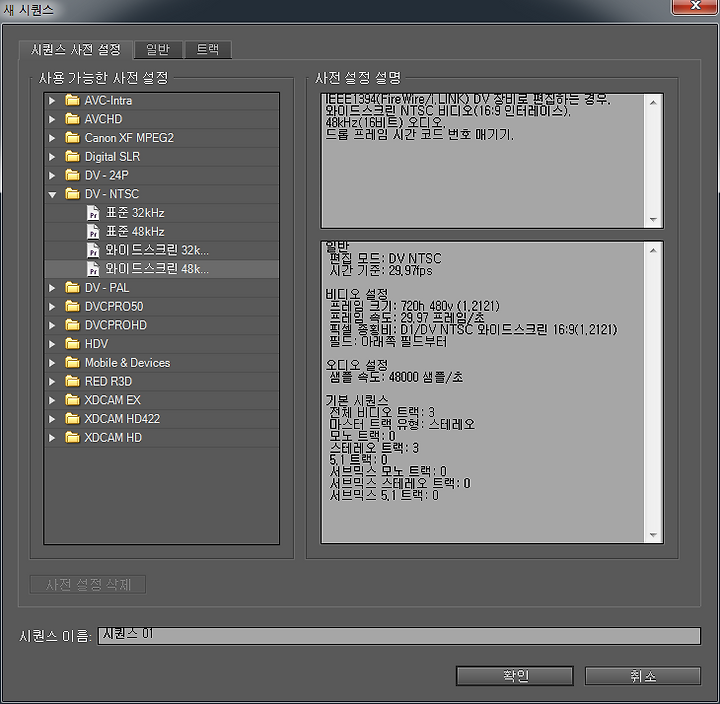Expand the DV - PAL folder
This screenshot has height=704, width=720.
coord(52,288)
